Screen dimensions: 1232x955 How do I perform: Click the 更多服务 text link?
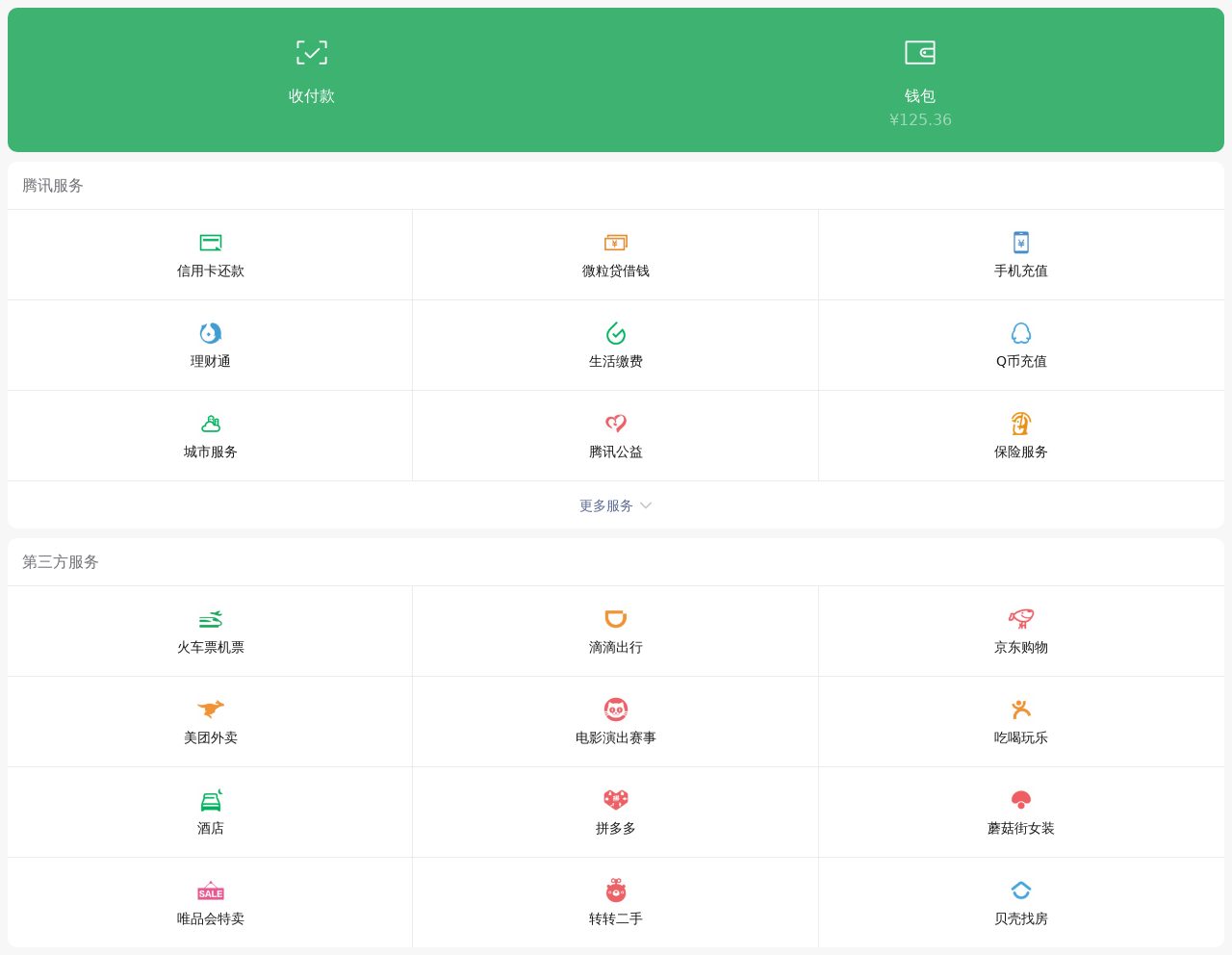[606, 505]
